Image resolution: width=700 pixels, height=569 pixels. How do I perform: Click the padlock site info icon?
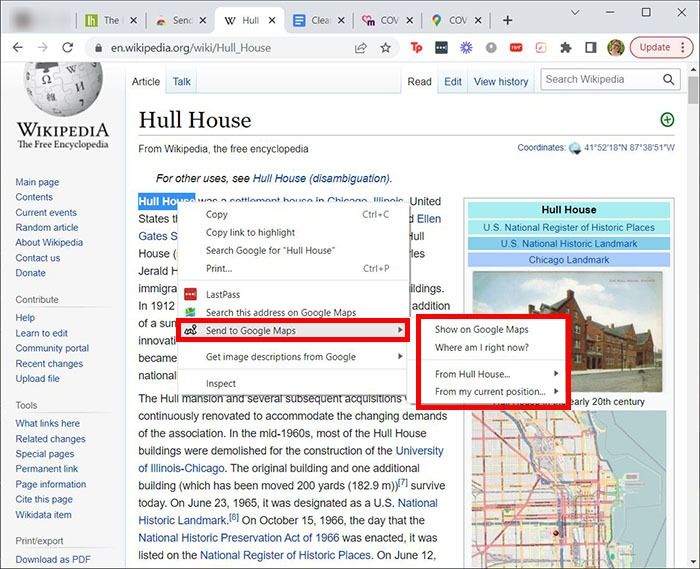tap(99, 48)
